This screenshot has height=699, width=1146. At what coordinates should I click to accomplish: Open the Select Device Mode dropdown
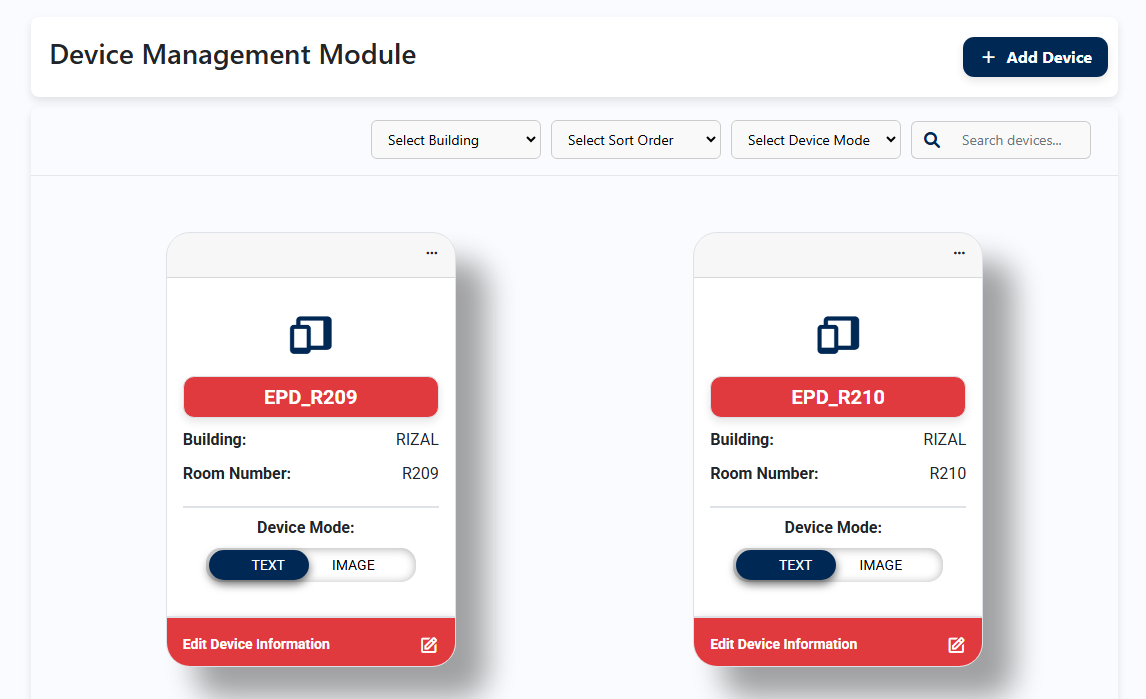coord(816,140)
